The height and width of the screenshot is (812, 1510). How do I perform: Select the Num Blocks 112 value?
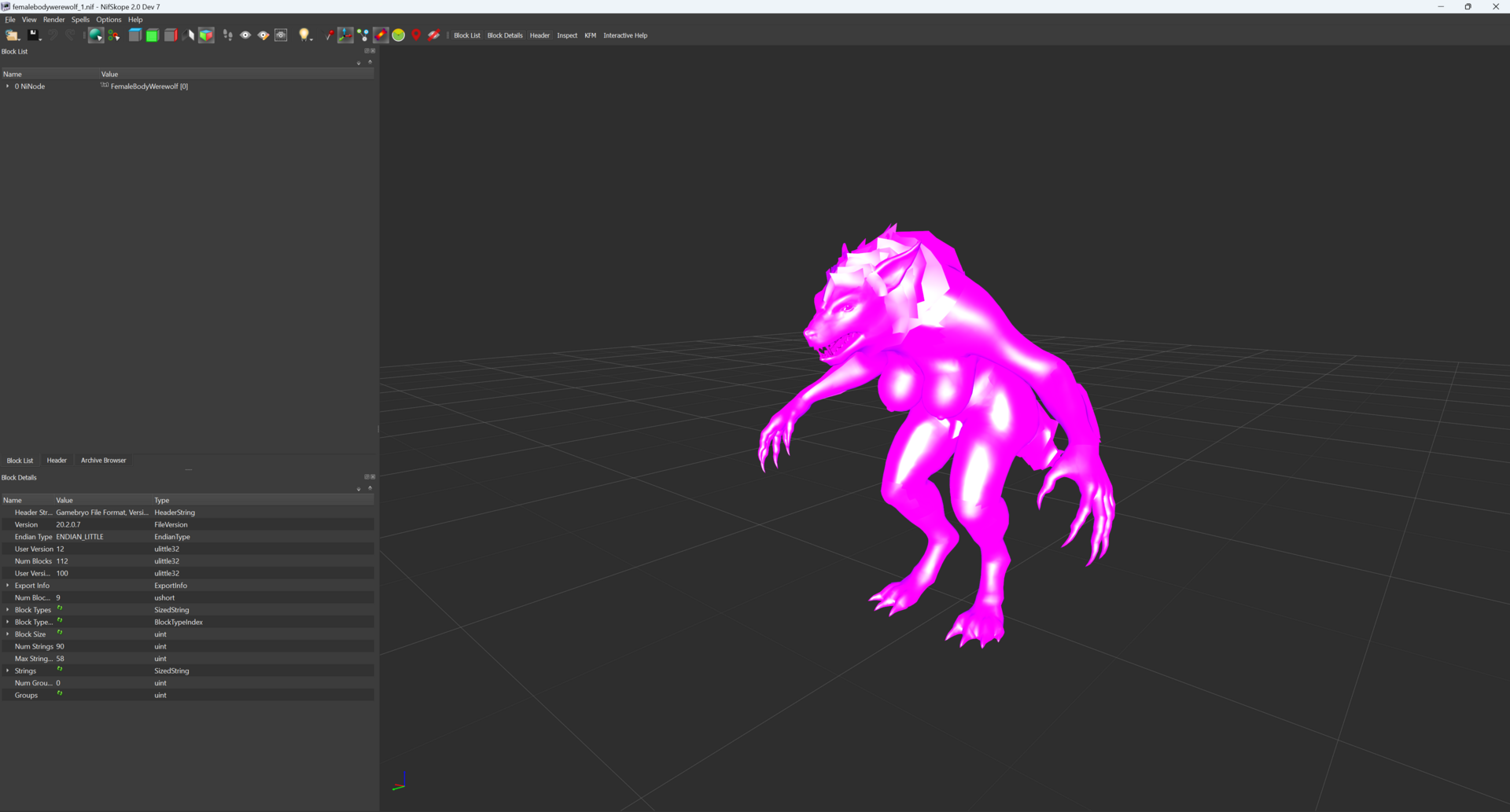pyautogui.click(x=103, y=561)
